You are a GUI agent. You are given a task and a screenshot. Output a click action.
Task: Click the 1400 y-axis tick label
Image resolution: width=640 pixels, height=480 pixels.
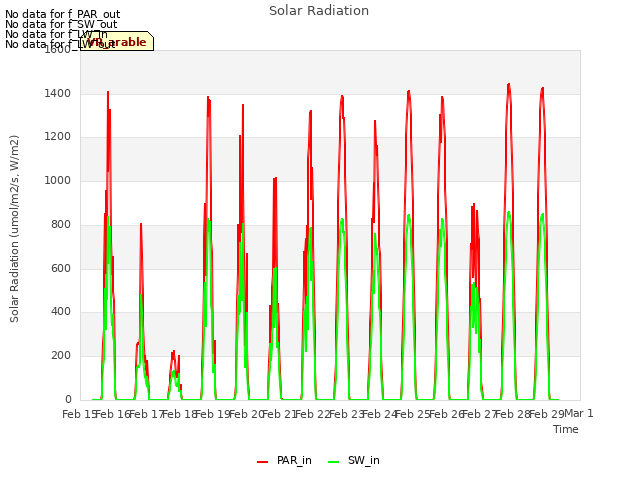tap(58, 93)
